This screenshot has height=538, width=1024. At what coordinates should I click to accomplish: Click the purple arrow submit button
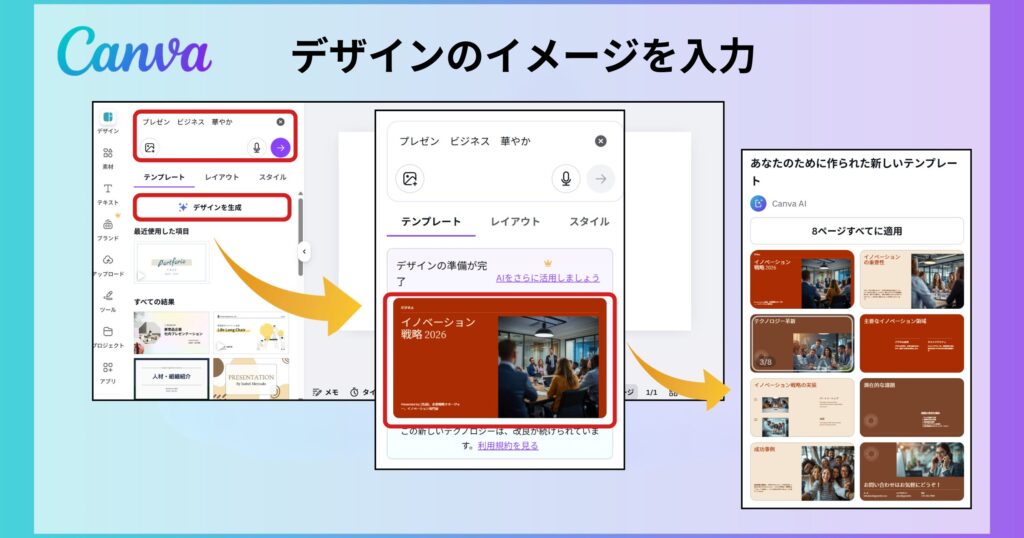pyautogui.click(x=281, y=147)
